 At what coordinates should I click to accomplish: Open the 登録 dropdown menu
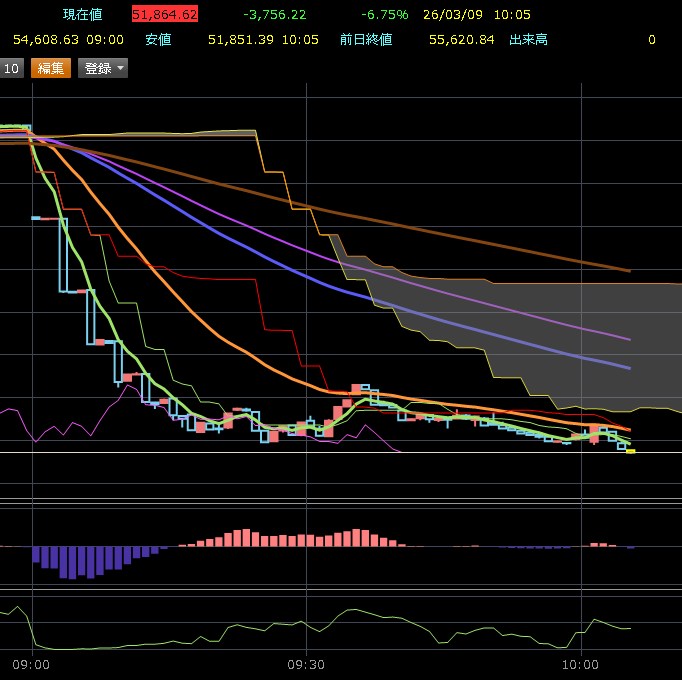(x=98, y=68)
